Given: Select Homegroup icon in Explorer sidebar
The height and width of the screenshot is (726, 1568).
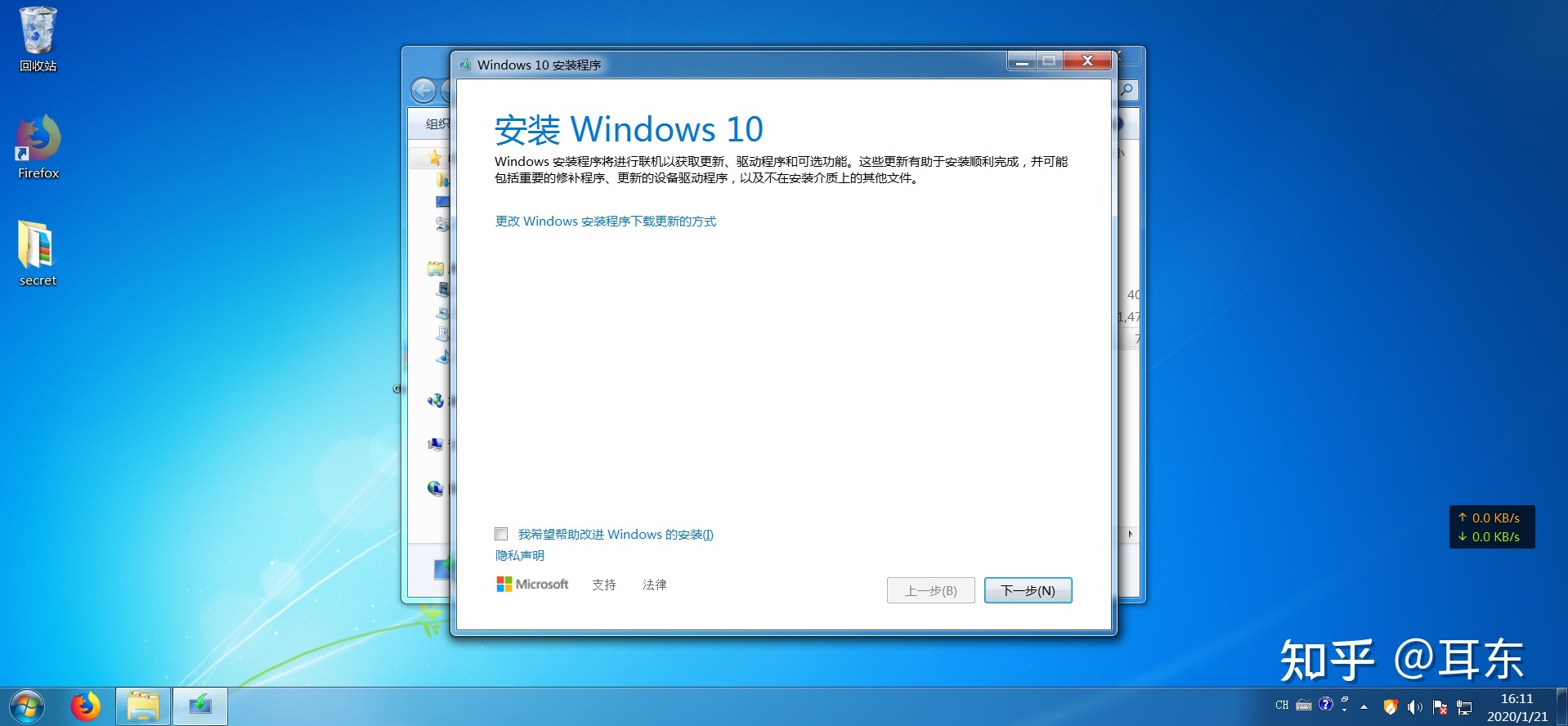Looking at the screenshot, I should point(435,401).
